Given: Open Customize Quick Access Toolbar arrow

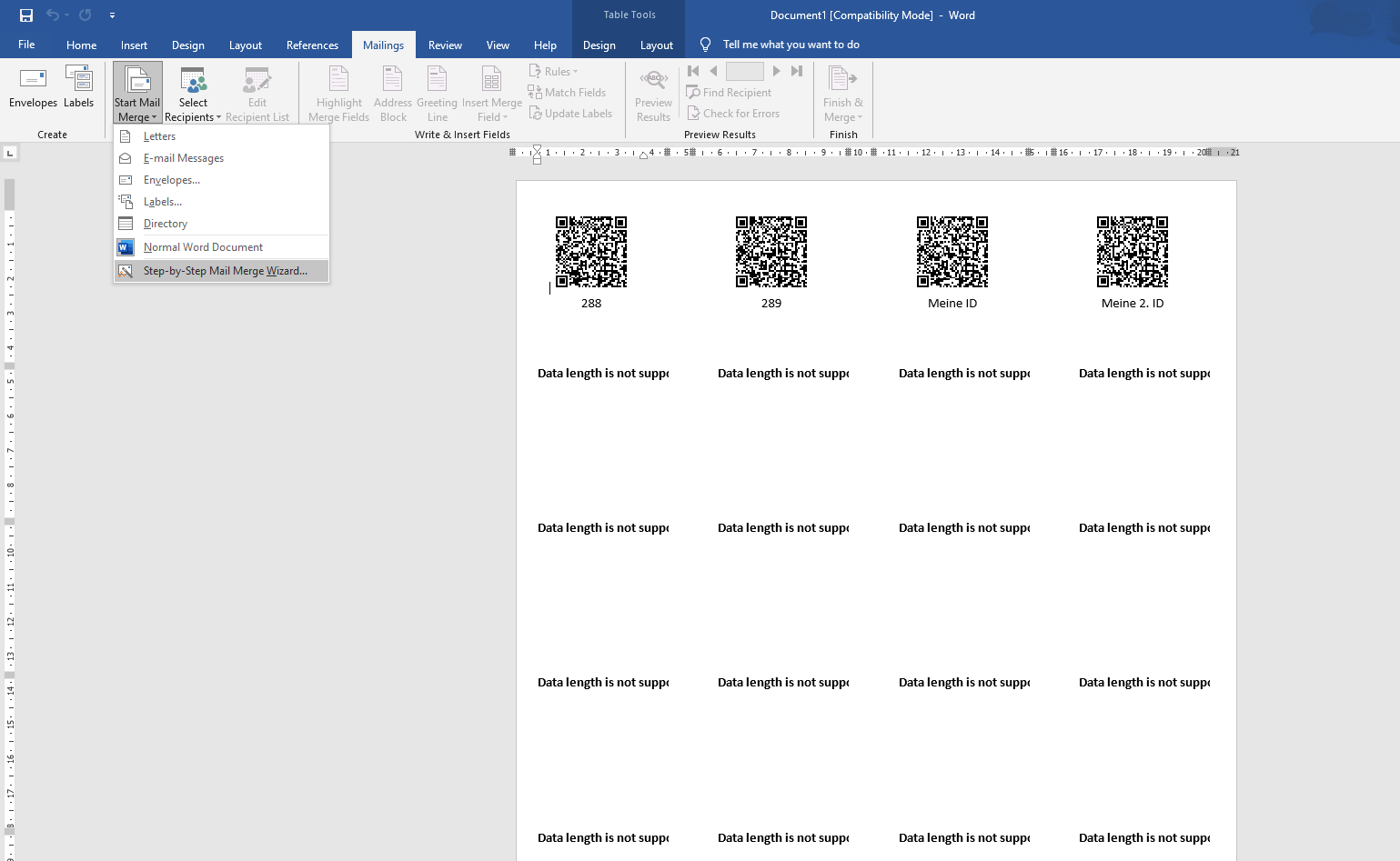Looking at the screenshot, I should (112, 15).
